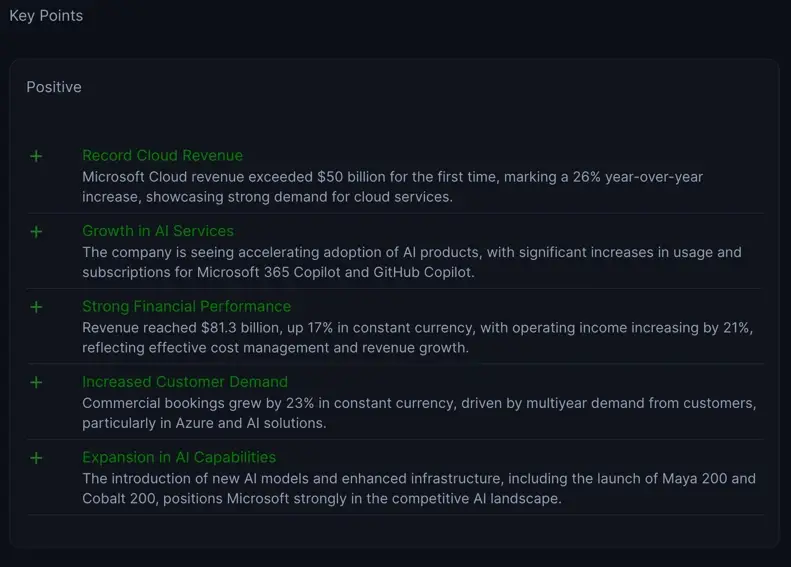The image size is (791, 567).
Task: Open the Record Cloud Revenue heading
Action: point(162,156)
